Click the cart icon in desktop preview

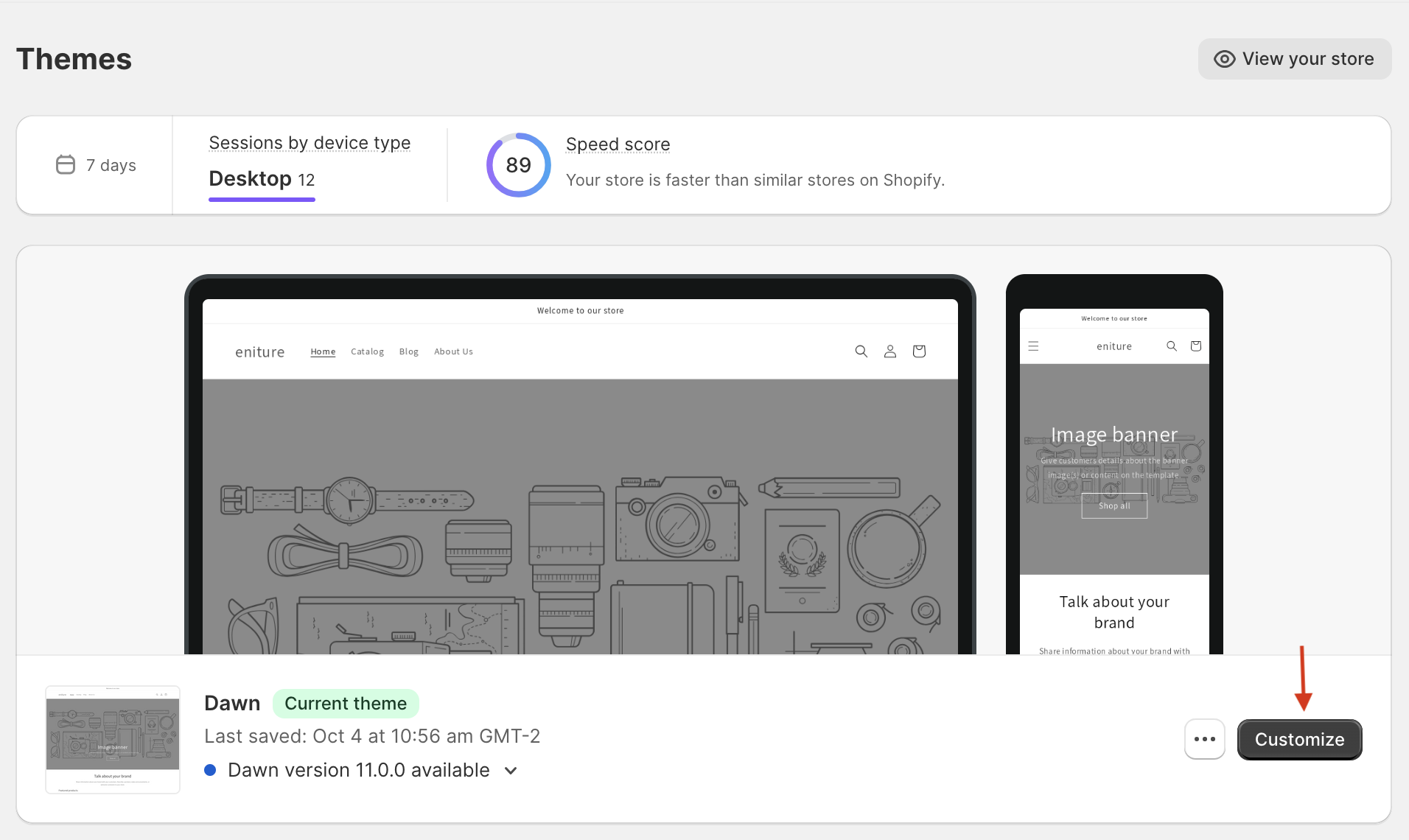point(919,351)
